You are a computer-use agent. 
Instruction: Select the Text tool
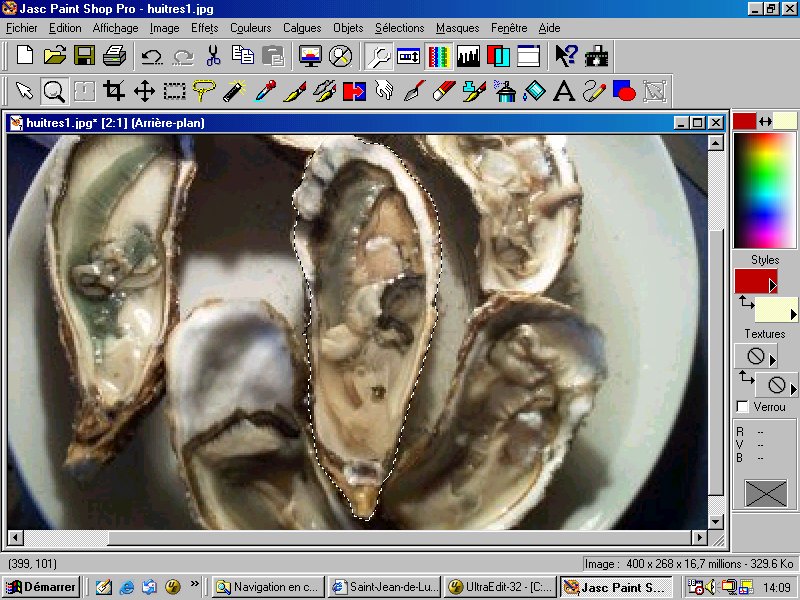point(564,91)
